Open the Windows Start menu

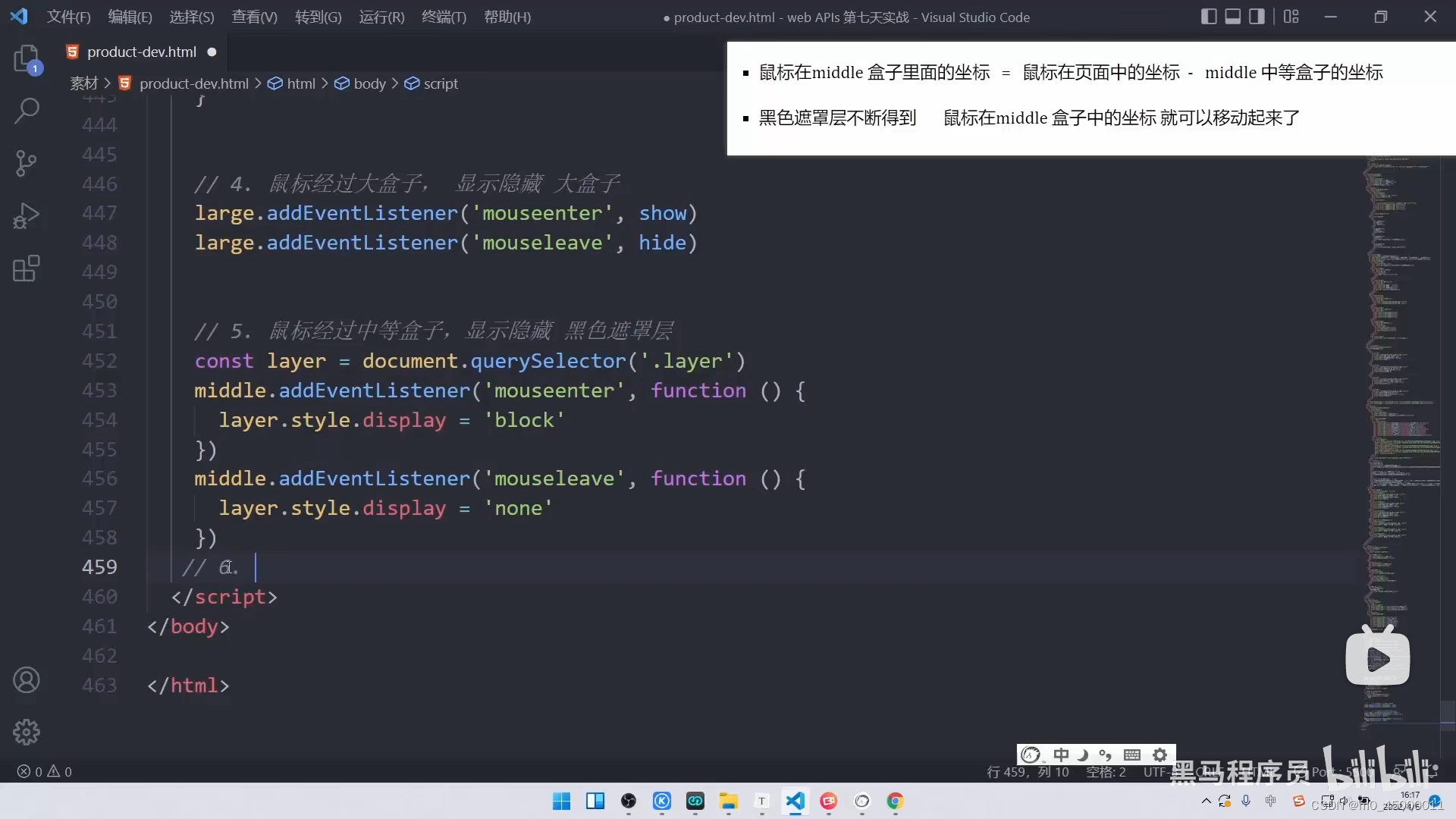pyautogui.click(x=561, y=802)
